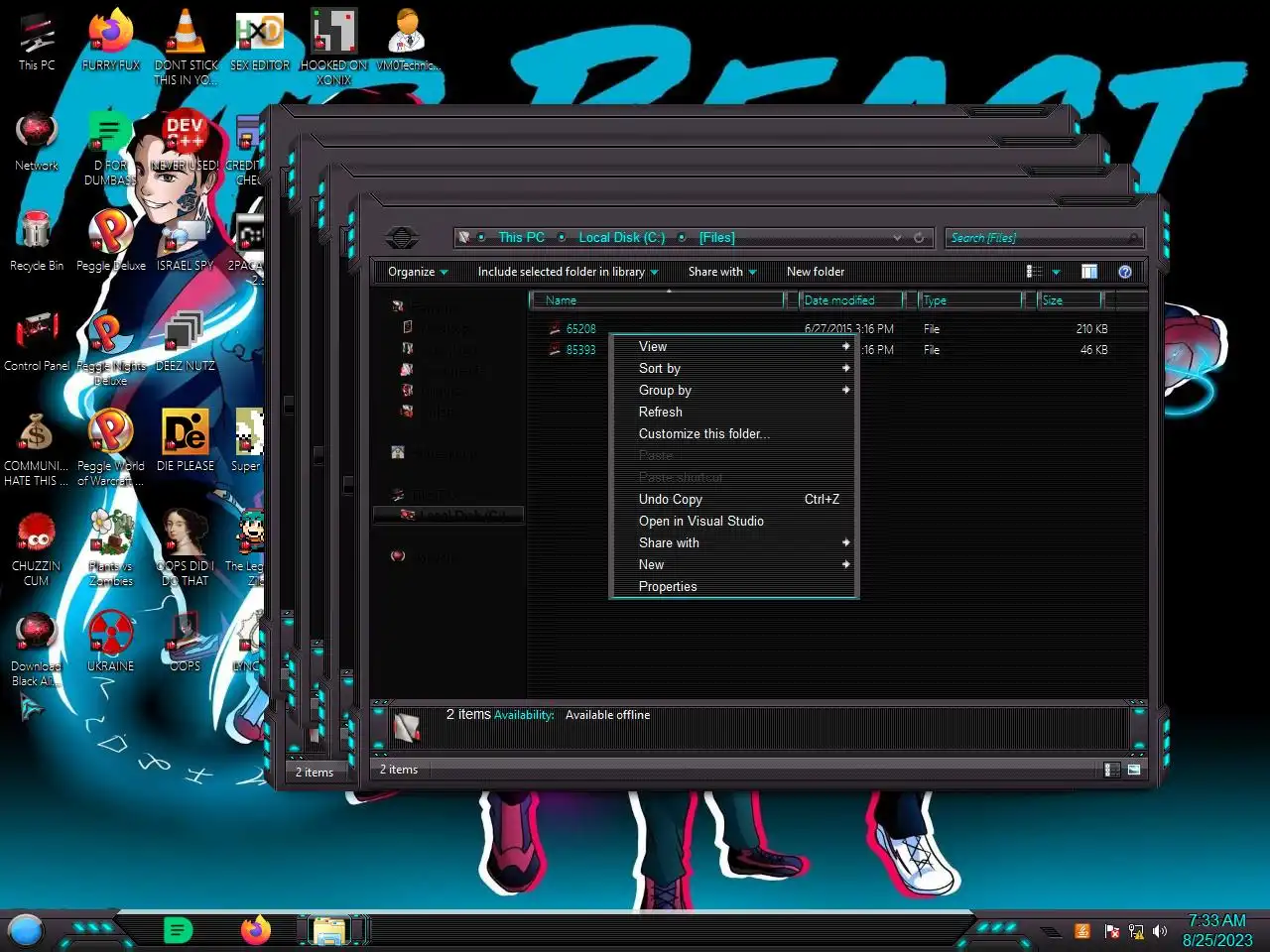Click the Explorer back/forward navigation emblem
The width and height of the screenshot is (1270, 952).
[402, 238]
